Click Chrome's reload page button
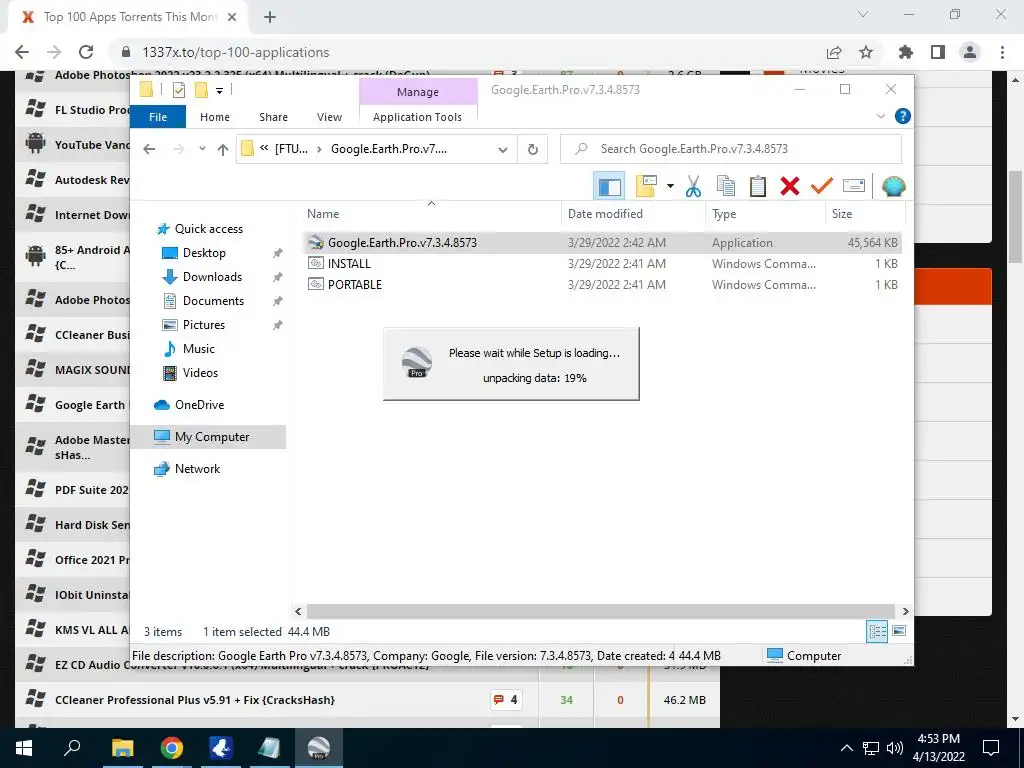The image size is (1024, 768). pos(86,52)
